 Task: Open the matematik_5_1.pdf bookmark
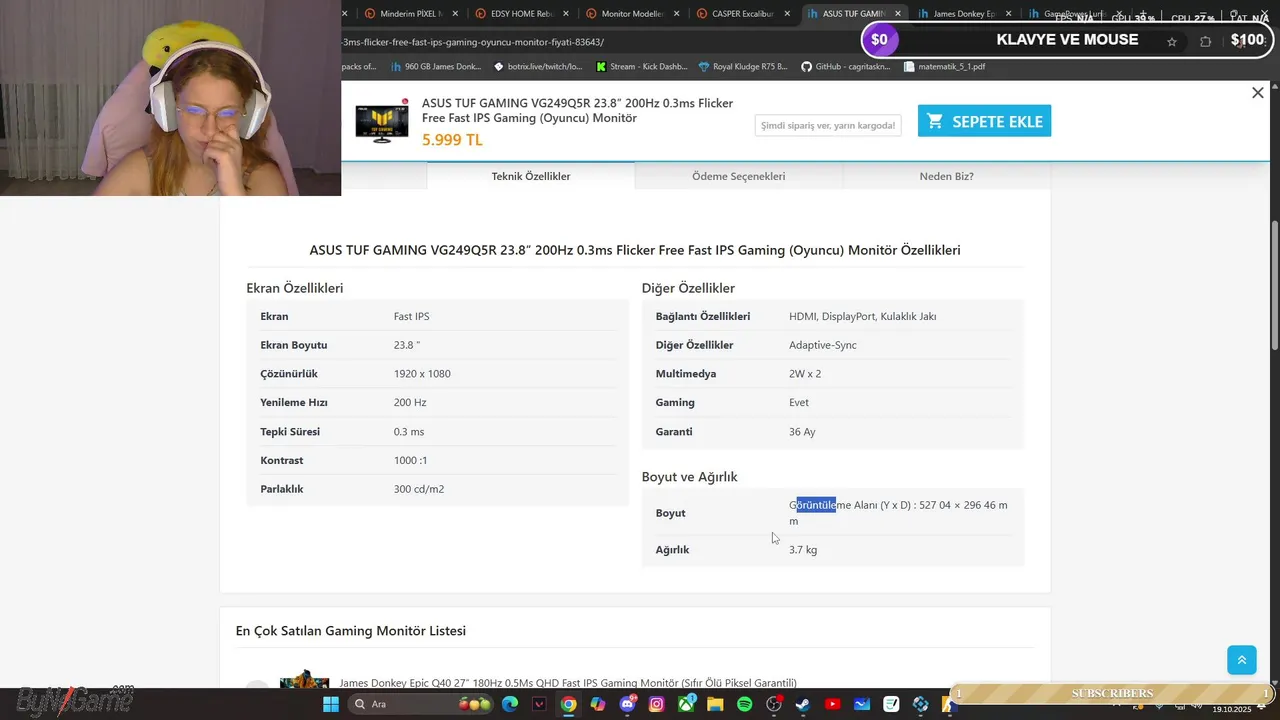coord(944,67)
